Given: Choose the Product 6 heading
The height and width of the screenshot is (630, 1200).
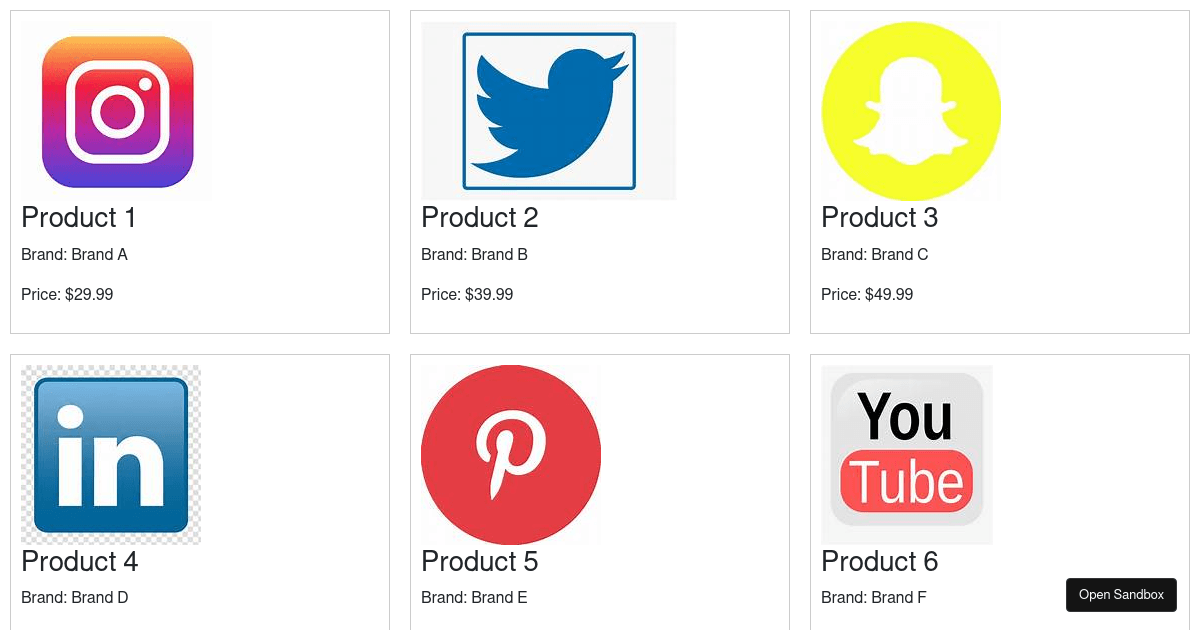Looking at the screenshot, I should (880, 561).
